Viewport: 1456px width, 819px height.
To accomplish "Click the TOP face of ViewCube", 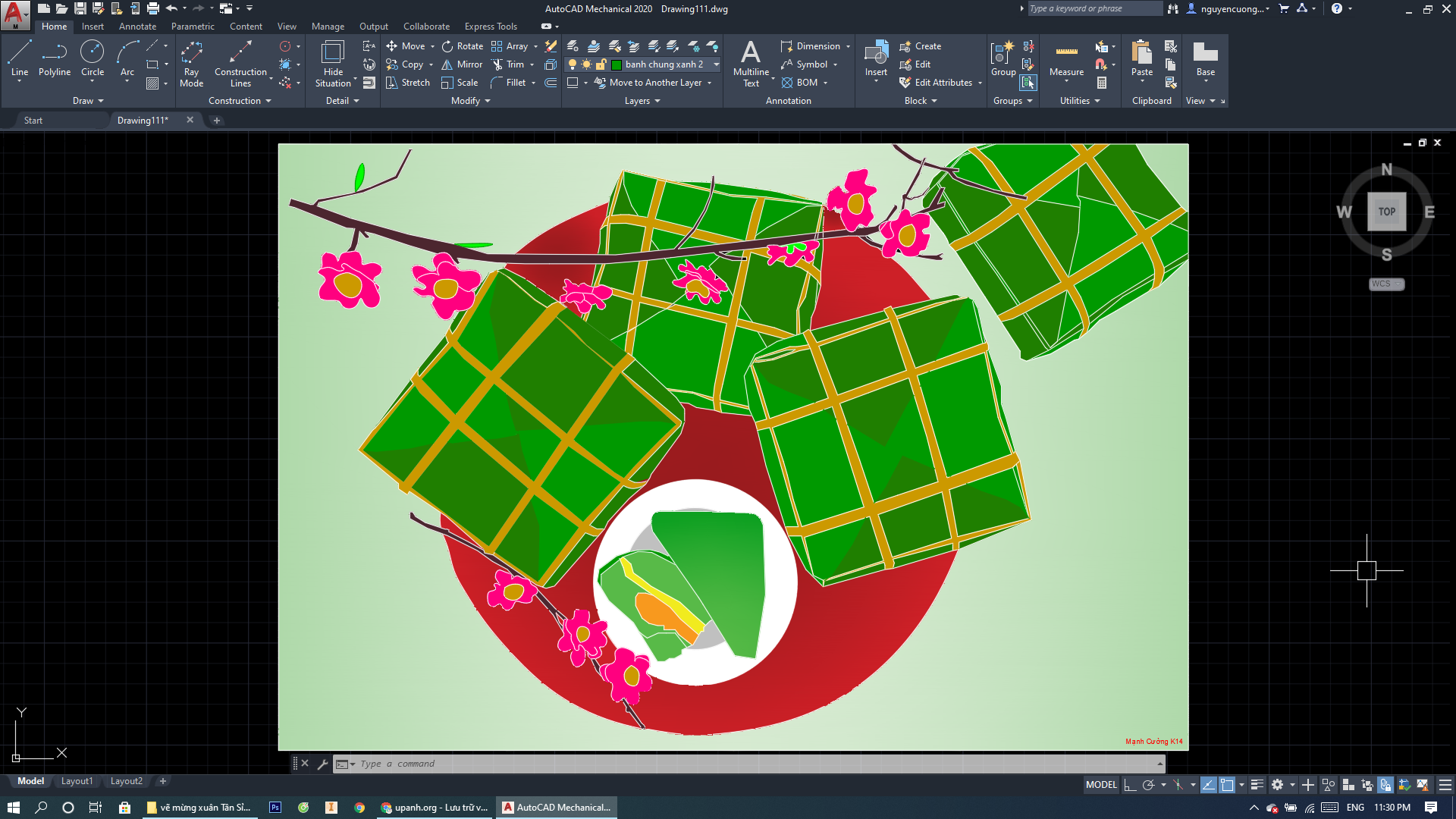I will [x=1386, y=212].
